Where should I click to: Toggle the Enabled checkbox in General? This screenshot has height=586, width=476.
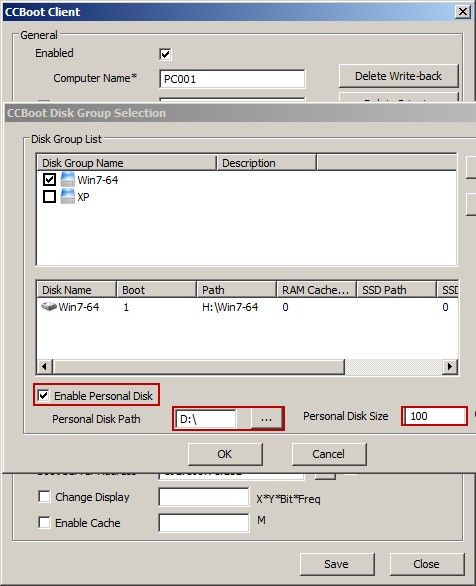pyautogui.click(x=165, y=54)
